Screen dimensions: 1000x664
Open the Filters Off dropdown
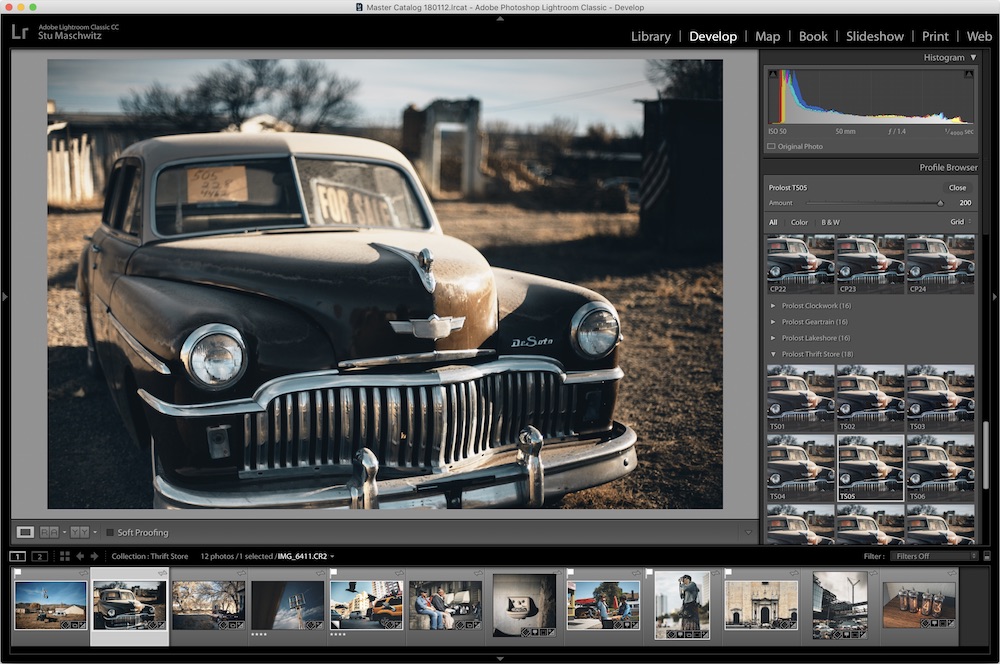pos(934,556)
